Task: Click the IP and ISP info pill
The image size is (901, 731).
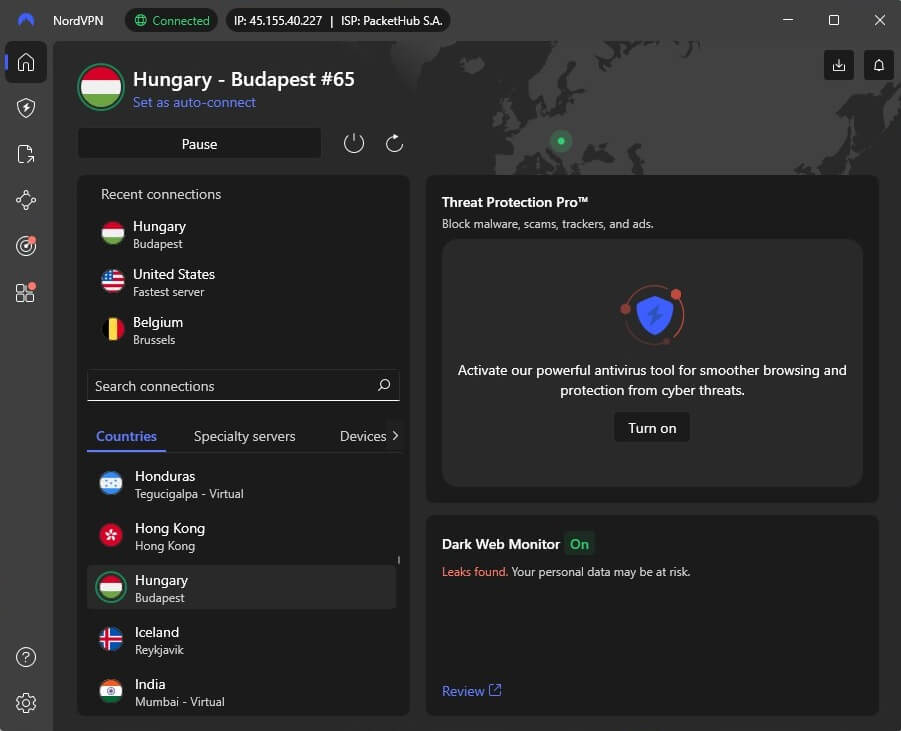Action: pyautogui.click(x=338, y=21)
